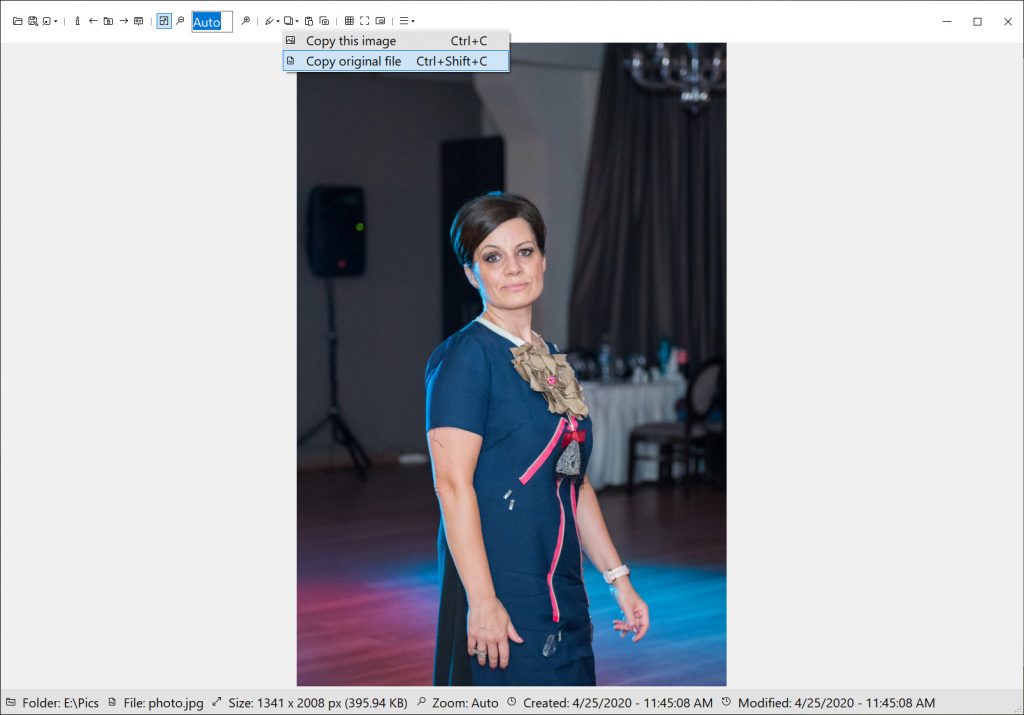Go to next image with right arrow
This screenshot has width=1024, height=715.
pos(123,21)
